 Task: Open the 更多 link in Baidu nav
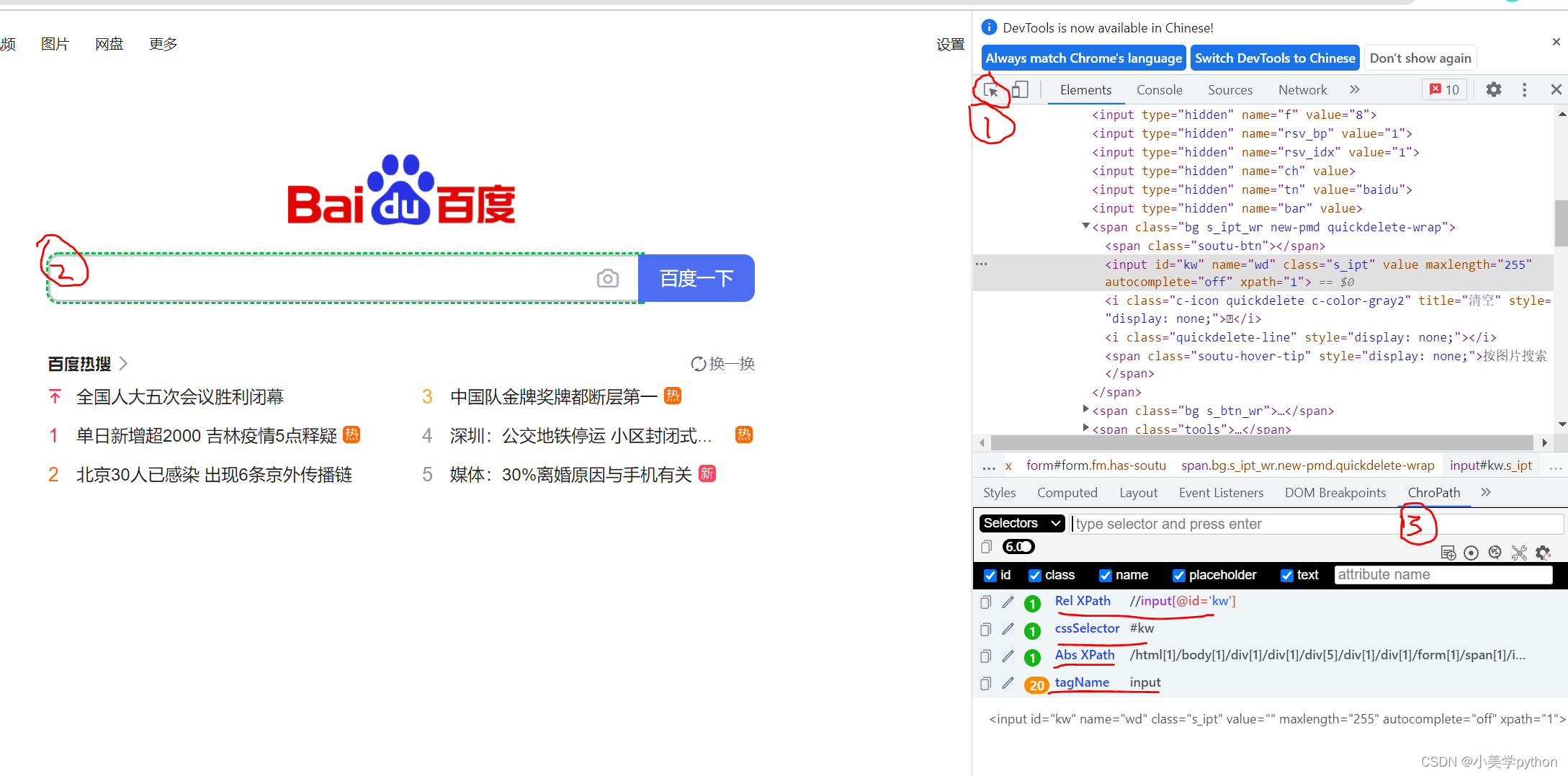[163, 44]
